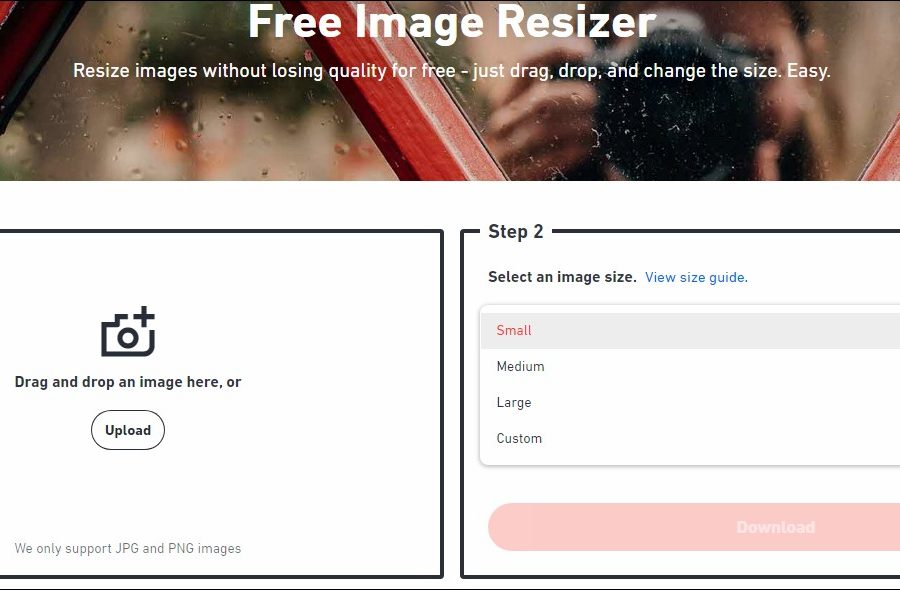Click the Free Image Resizer heading
Image resolution: width=900 pixels, height=590 pixels.
(x=452, y=22)
